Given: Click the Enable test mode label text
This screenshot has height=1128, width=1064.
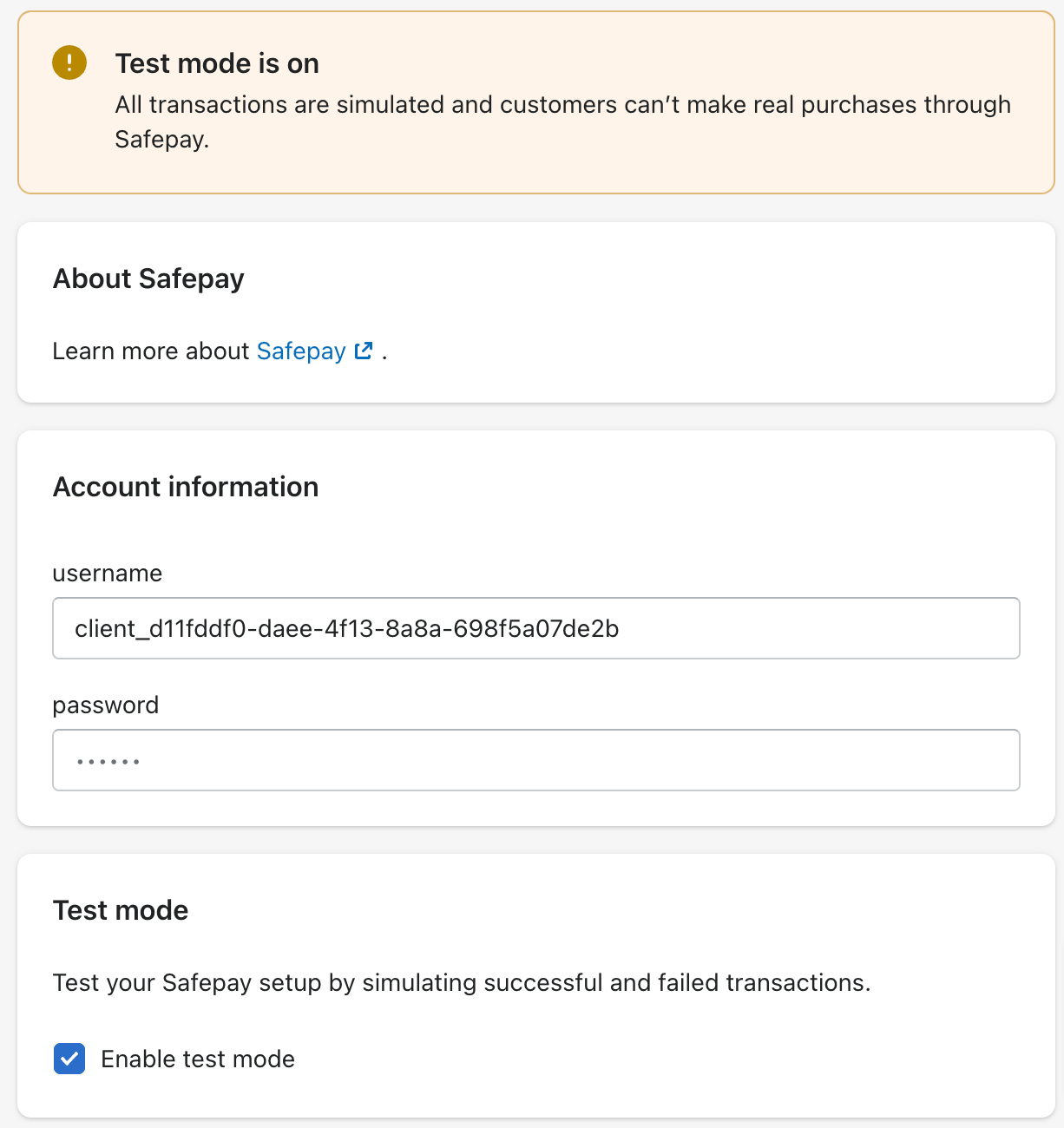Looking at the screenshot, I should (198, 1059).
